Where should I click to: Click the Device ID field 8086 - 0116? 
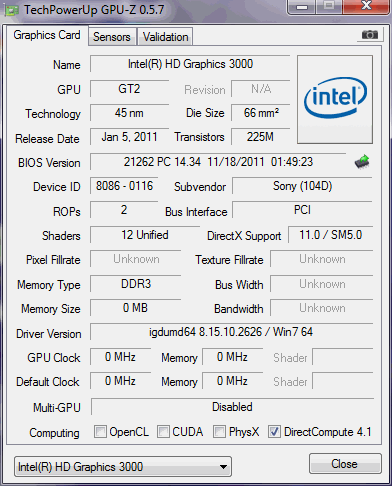pos(124,186)
